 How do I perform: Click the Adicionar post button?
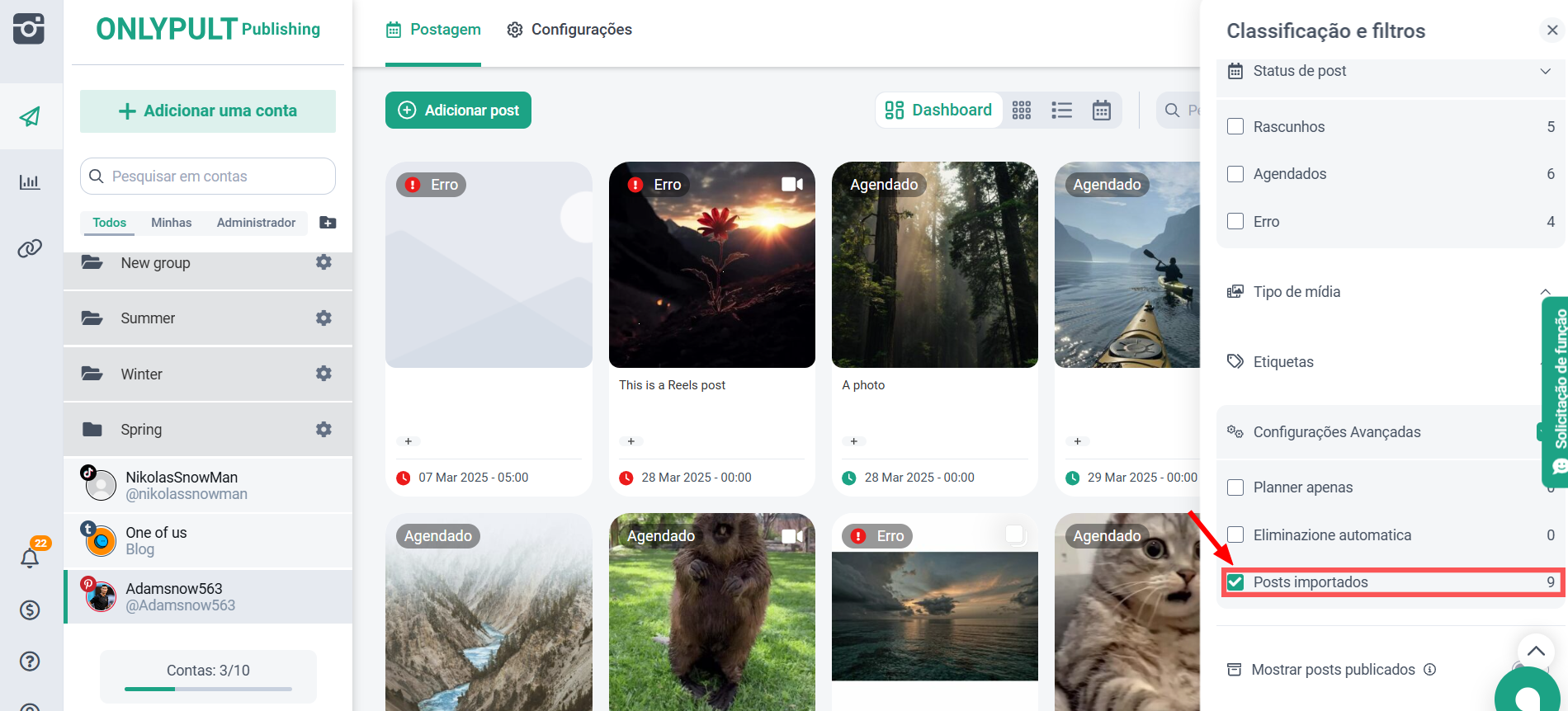[x=458, y=111]
